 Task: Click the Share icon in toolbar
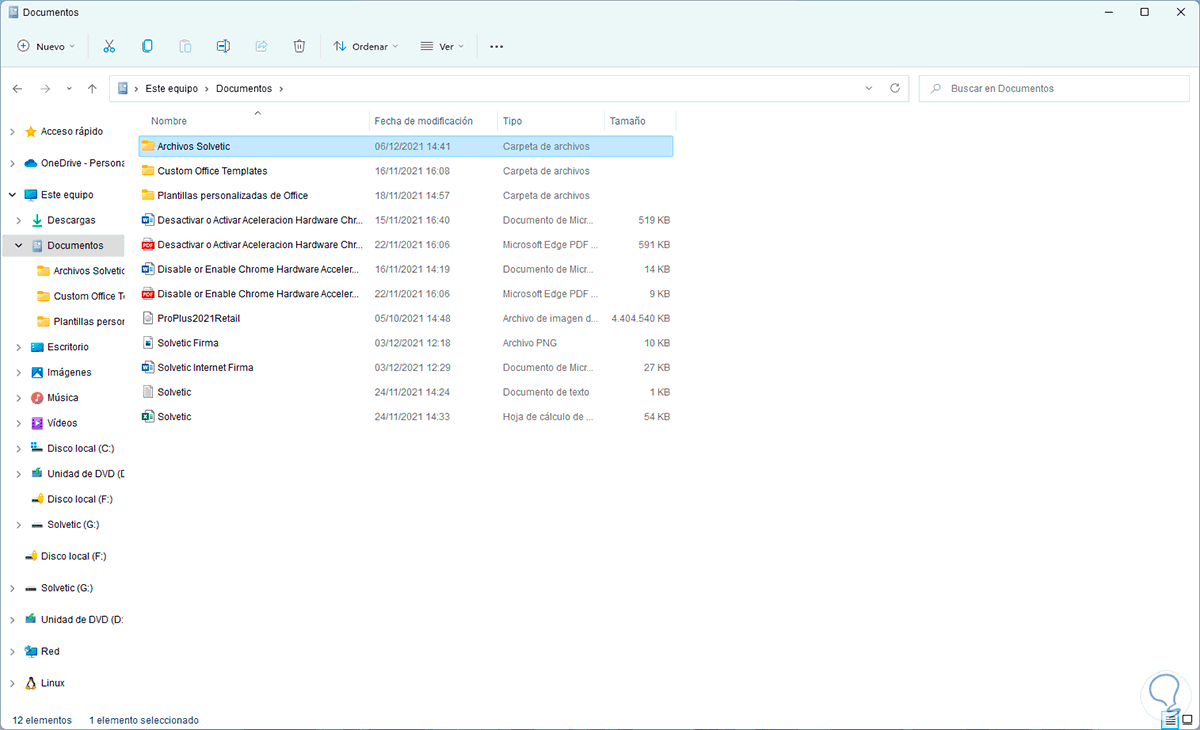tap(261, 46)
